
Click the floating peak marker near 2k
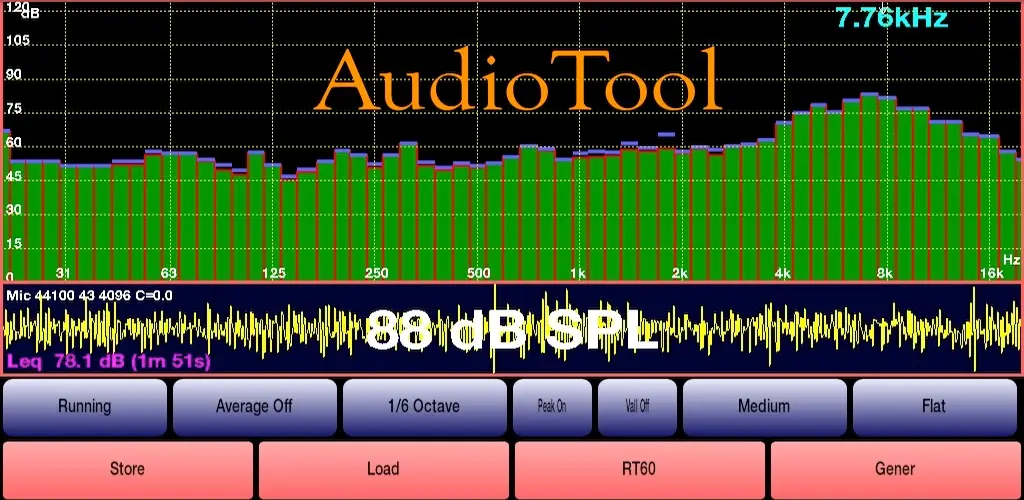point(666,134)
